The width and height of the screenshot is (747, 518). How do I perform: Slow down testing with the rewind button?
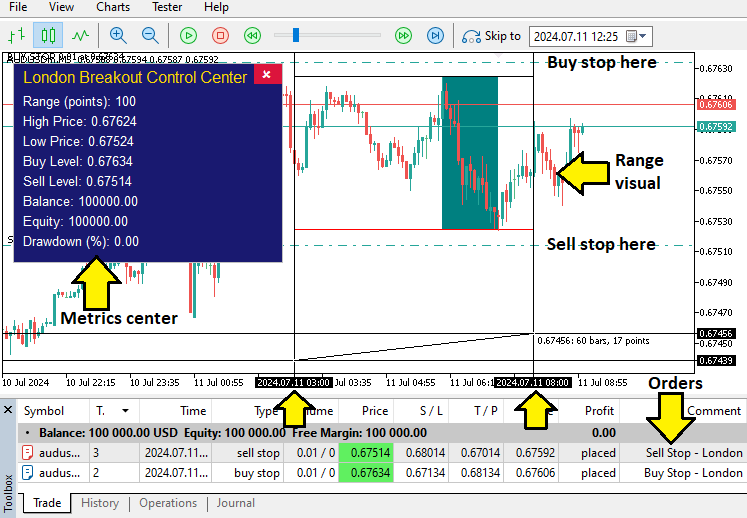252,36
